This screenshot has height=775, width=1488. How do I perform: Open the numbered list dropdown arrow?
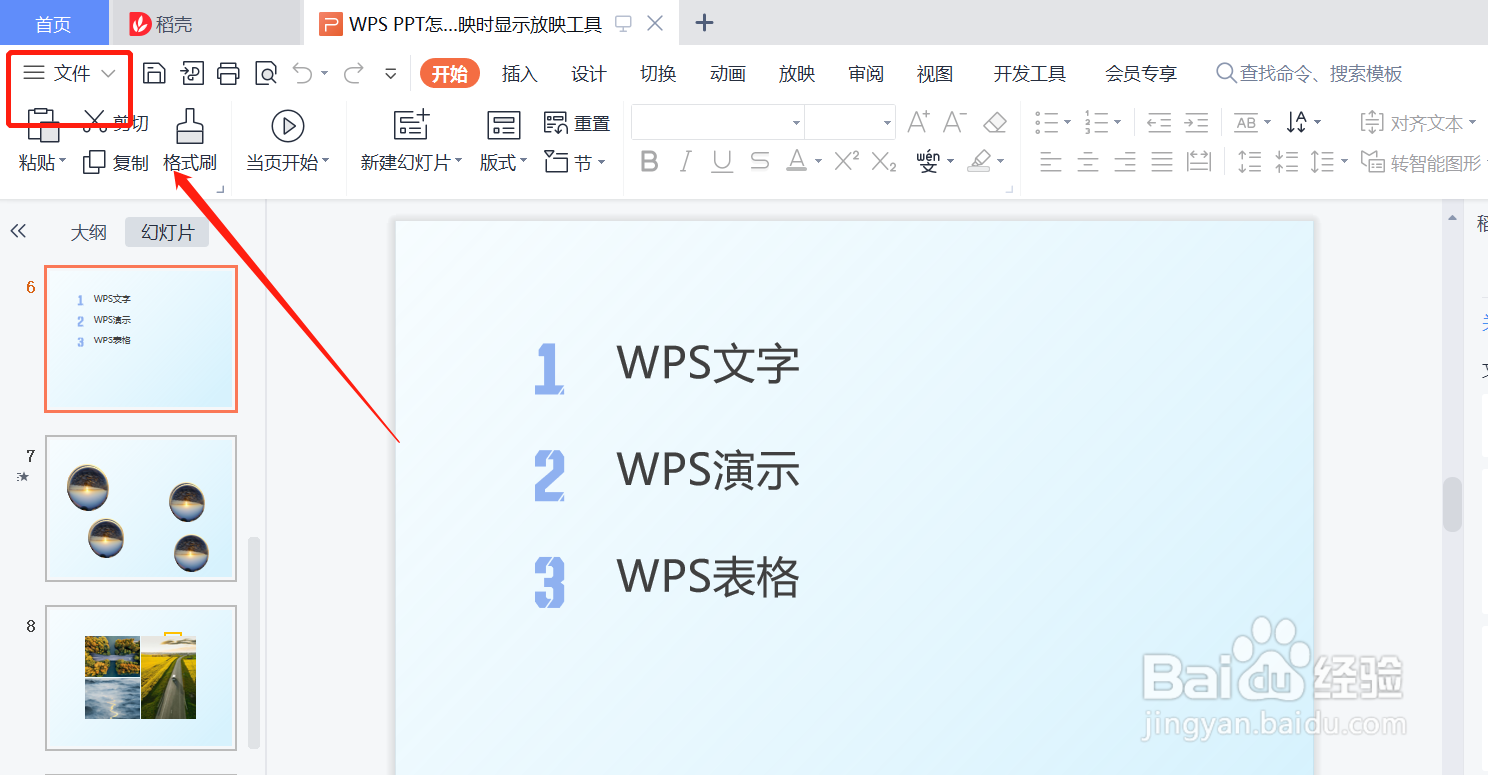tap(1118, 123)
